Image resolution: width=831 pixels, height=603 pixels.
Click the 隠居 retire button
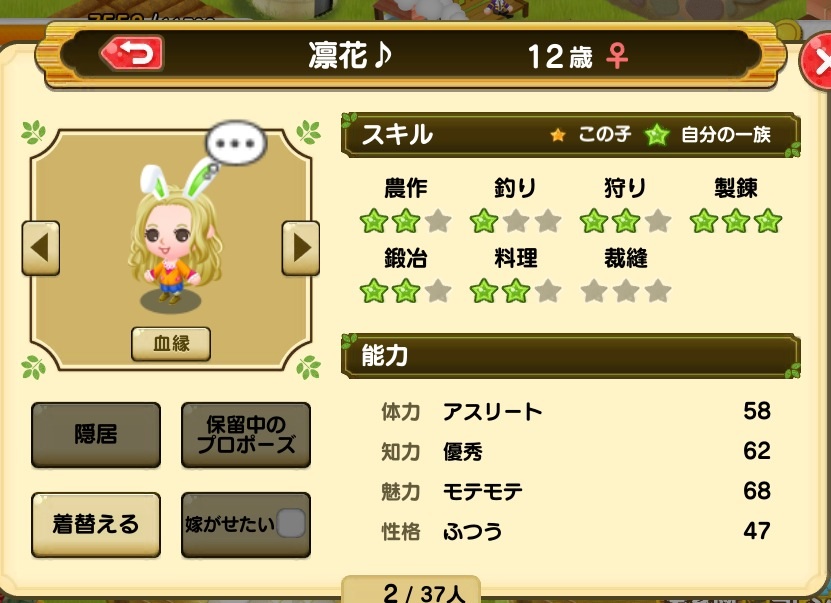click(x=96, y=435)
